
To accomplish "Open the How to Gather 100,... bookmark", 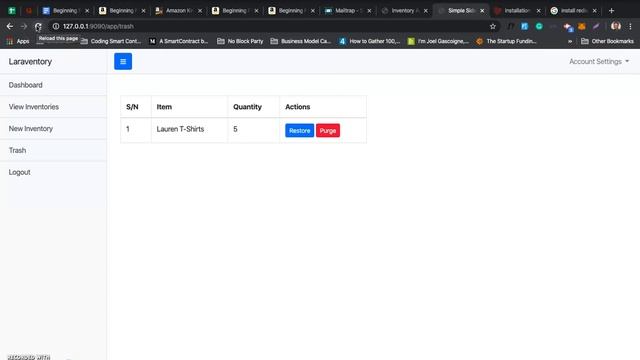I will coord(369,41).
